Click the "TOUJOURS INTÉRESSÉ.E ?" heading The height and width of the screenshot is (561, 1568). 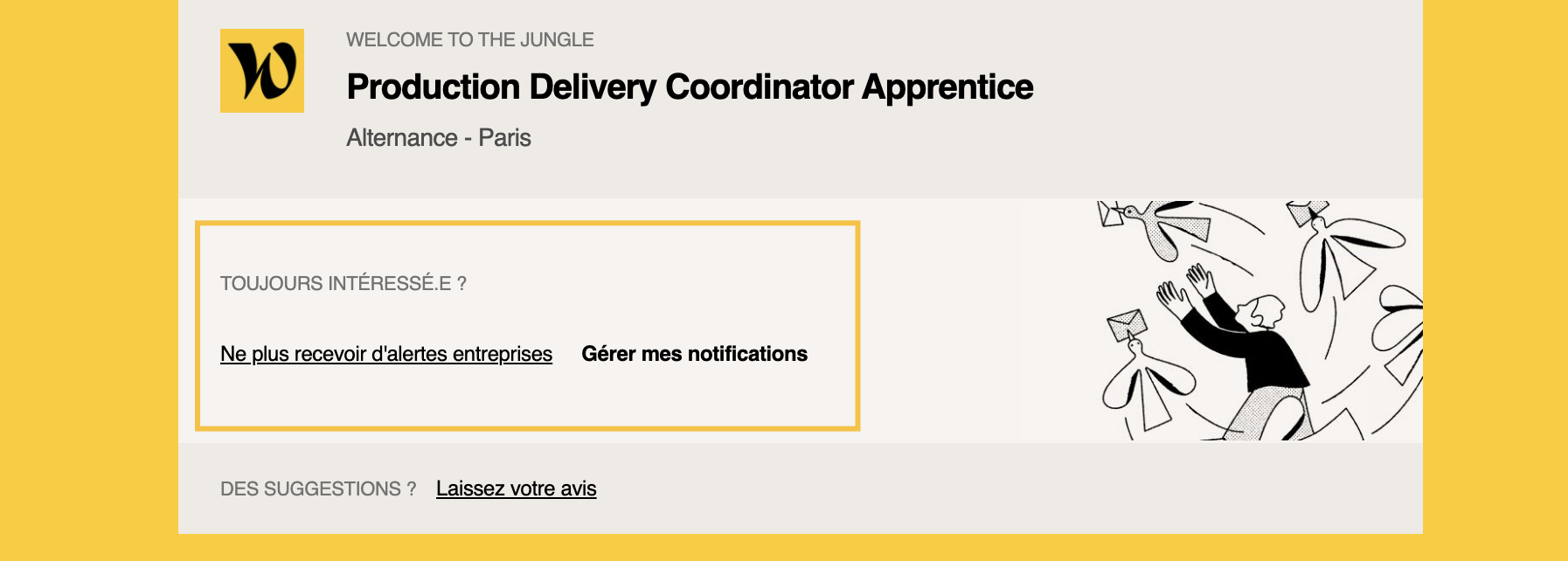[343, 283]
